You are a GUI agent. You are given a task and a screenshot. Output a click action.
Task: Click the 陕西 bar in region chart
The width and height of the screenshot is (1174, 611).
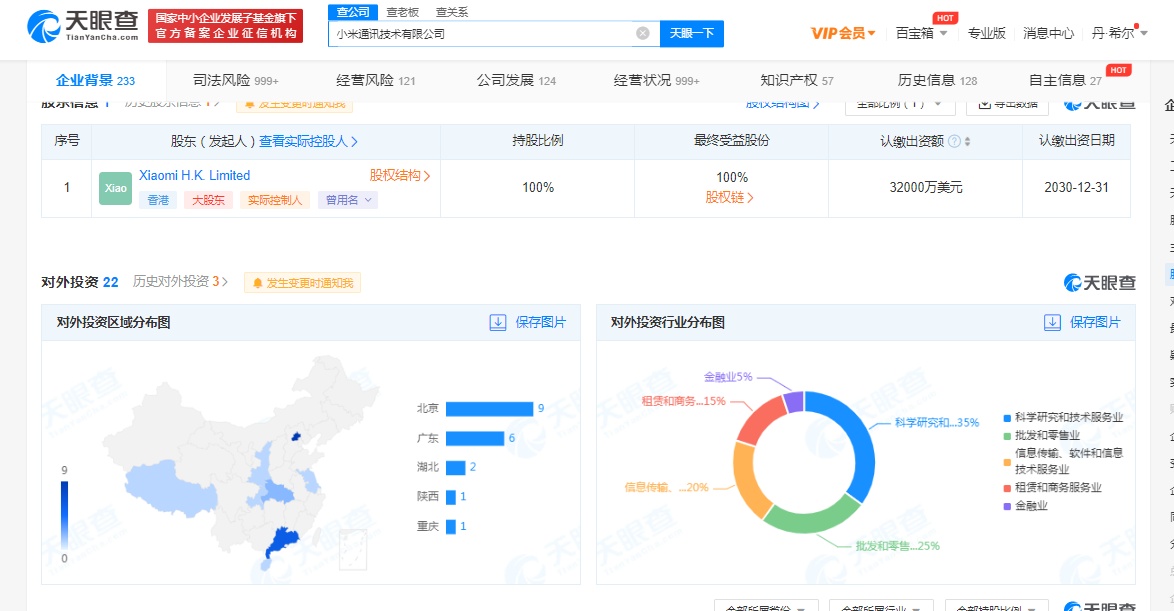[451, 496]
